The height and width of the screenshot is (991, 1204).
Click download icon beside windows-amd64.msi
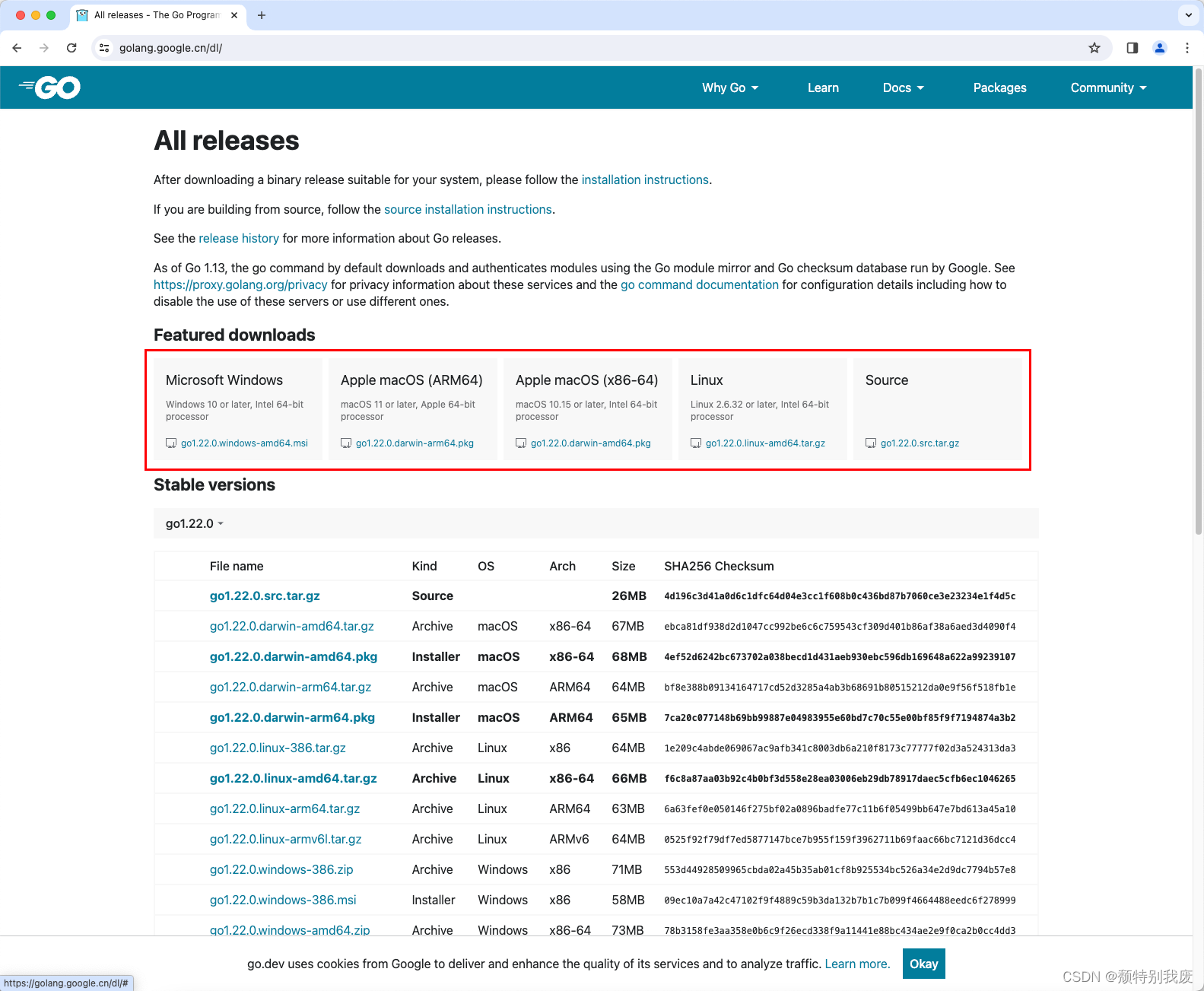tap(171, 443)
